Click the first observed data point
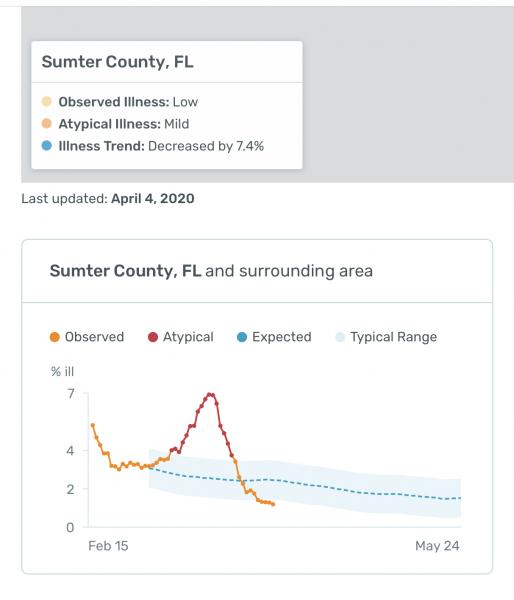This screenshot has height=600, width=514. [92, 425]
